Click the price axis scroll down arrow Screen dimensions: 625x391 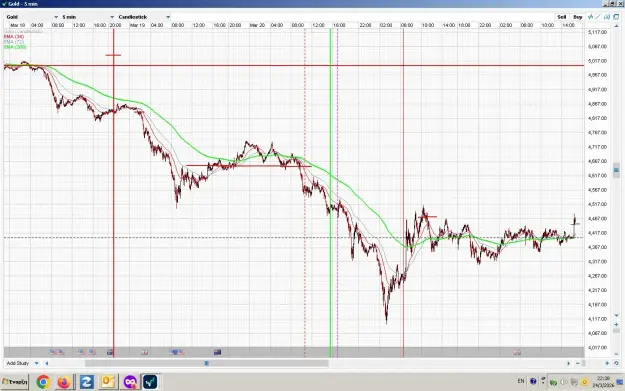(x=616, y=315)
